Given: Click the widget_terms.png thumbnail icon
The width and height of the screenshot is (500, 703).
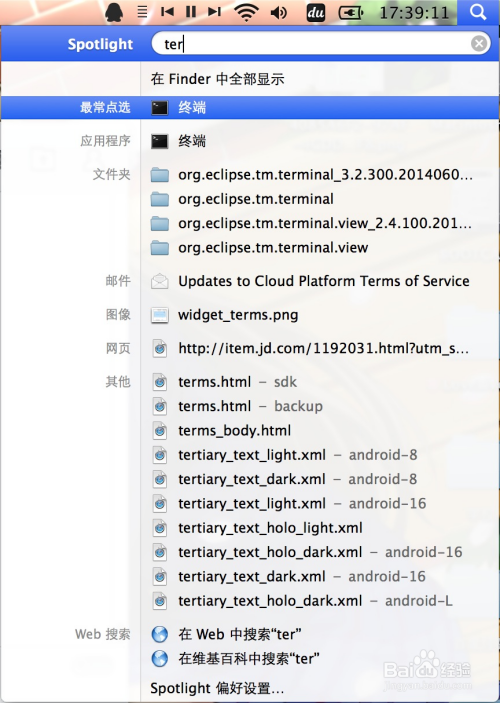Looking at the screenshot, I should pyautogui.click(x=160, y=315).
